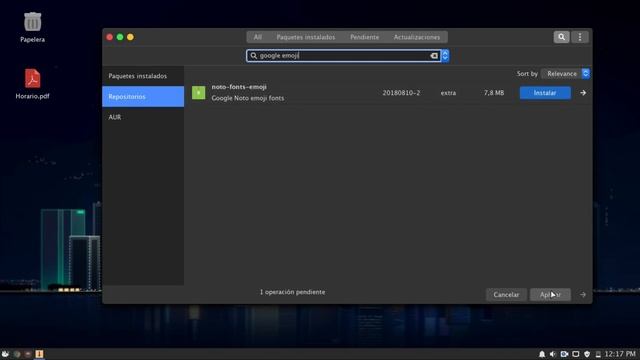The height and width of the screenshot is (360, 640).
Task: Click the extra repository label
Action: point(448,93)
